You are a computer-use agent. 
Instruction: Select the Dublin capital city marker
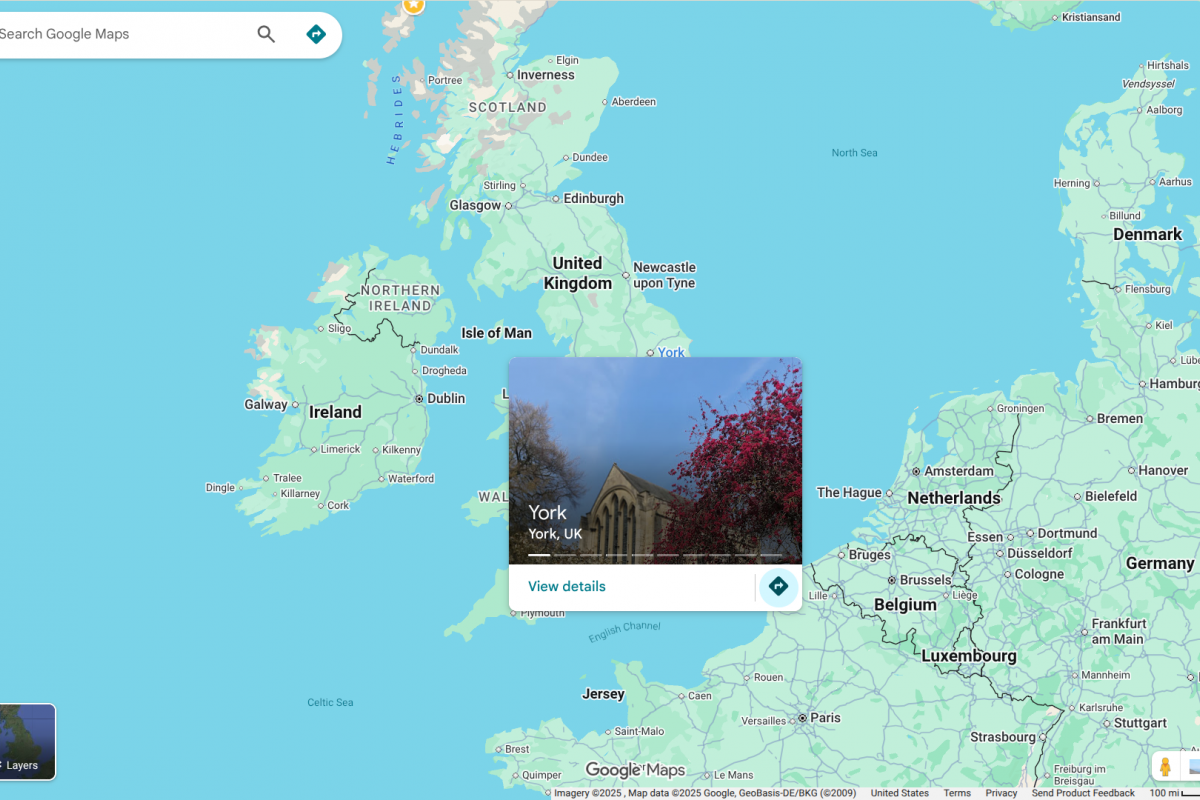point(419,398)
